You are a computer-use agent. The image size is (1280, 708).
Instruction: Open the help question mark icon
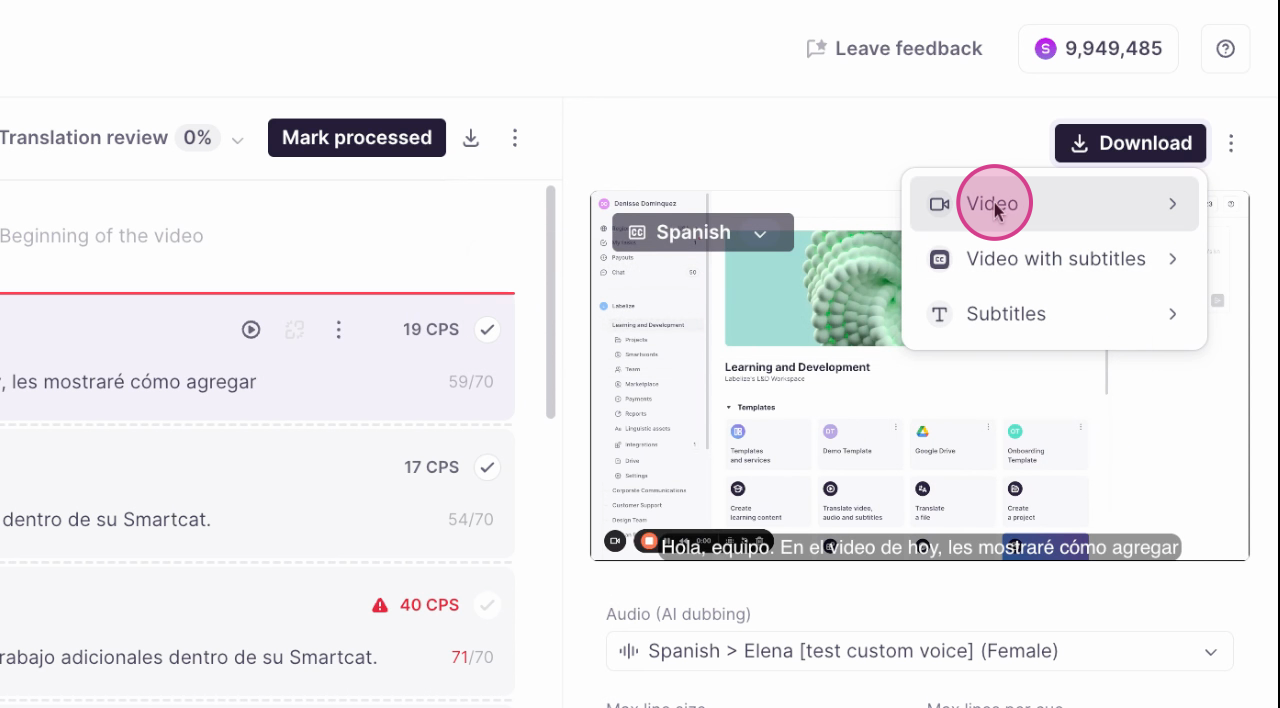pos(1225,49)
